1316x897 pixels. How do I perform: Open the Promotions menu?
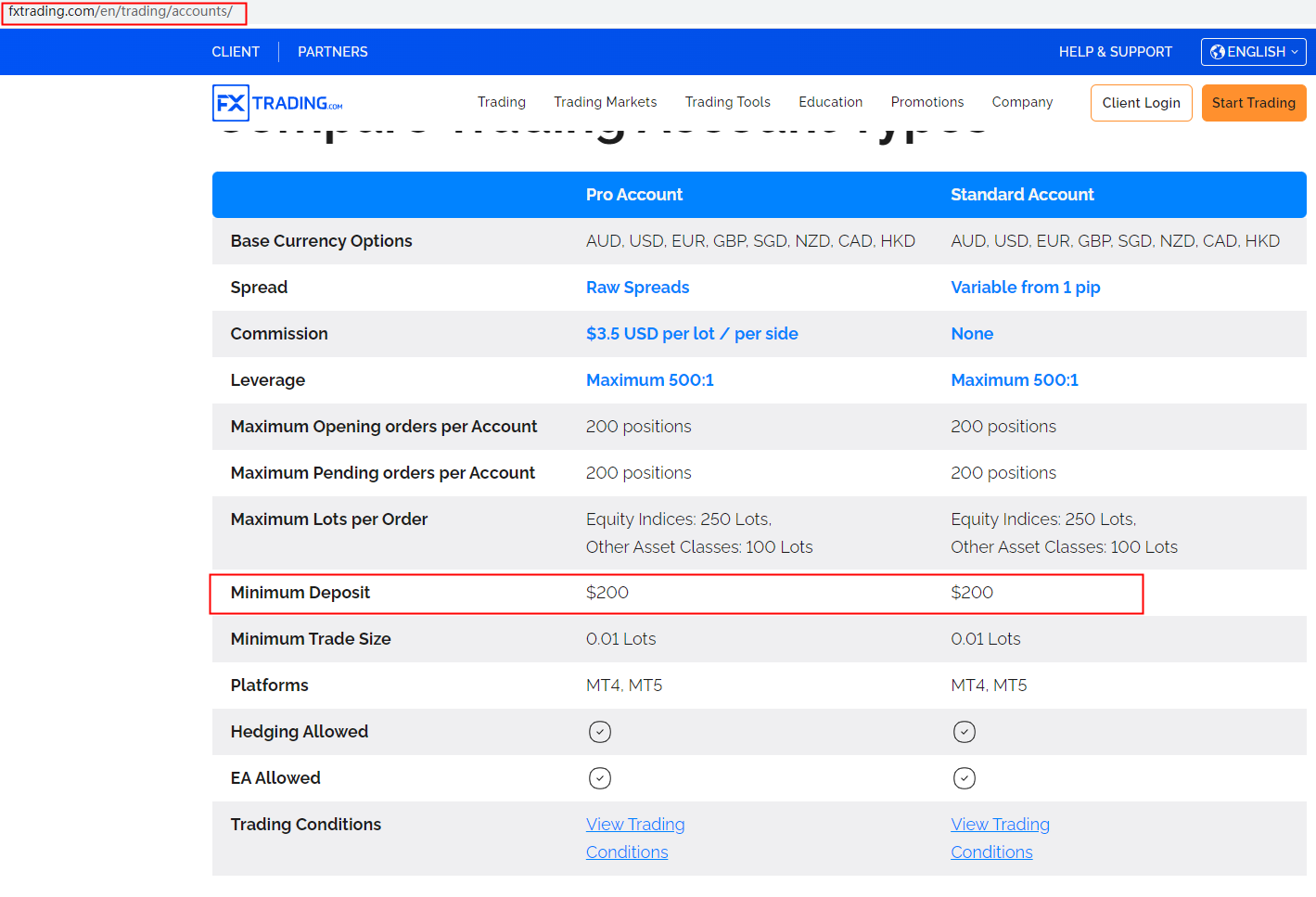[926, 102]
